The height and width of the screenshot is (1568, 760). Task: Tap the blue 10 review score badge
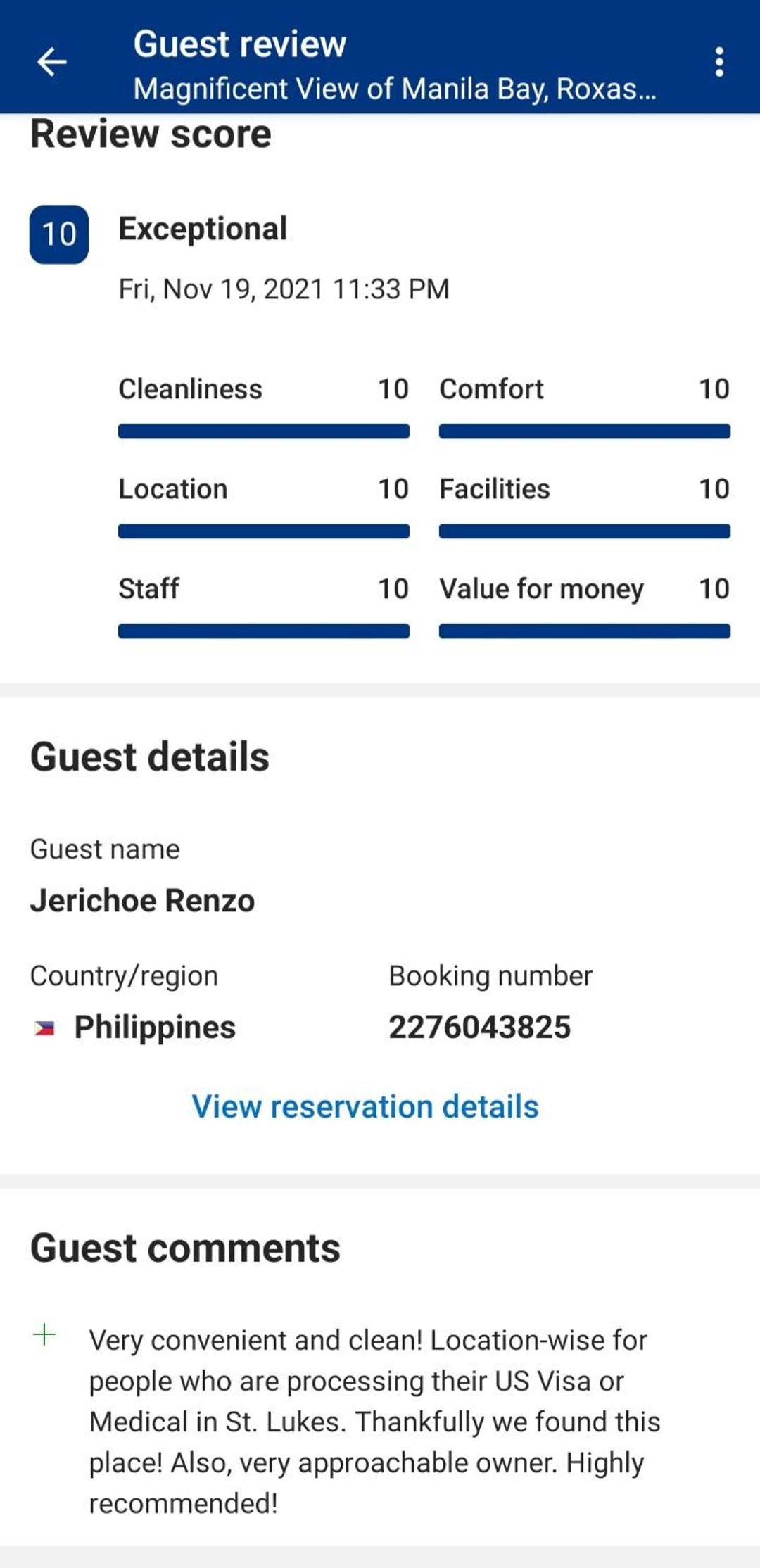(x=59, y=234)
